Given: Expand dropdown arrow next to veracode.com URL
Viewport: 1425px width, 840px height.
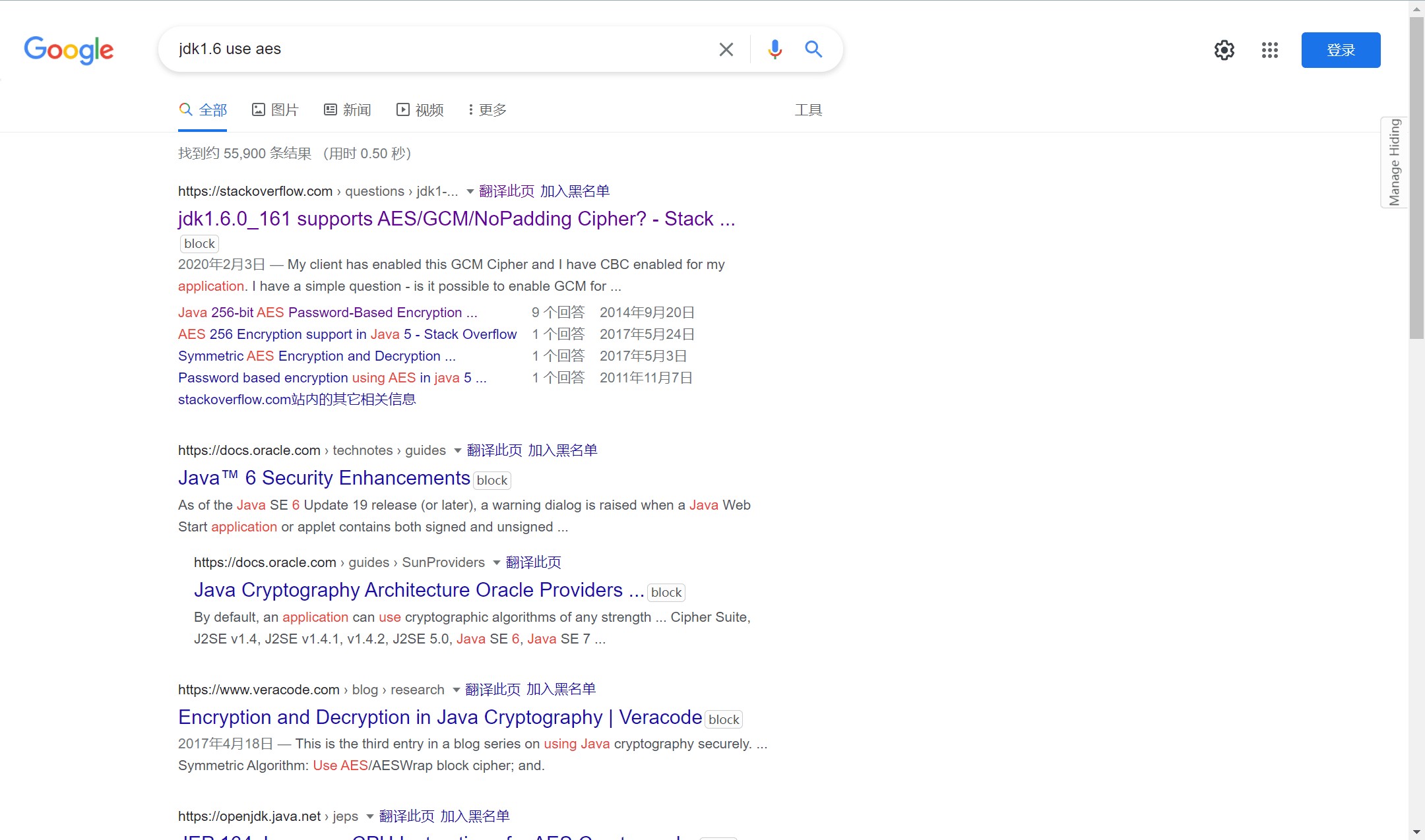Looking at the screenshot, I should tap(456, 690).
